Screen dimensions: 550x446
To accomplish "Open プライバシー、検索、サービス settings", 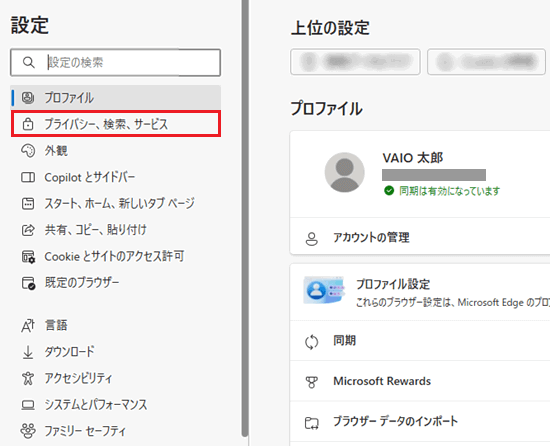I will pyautogui.click(x=116, y=123).
